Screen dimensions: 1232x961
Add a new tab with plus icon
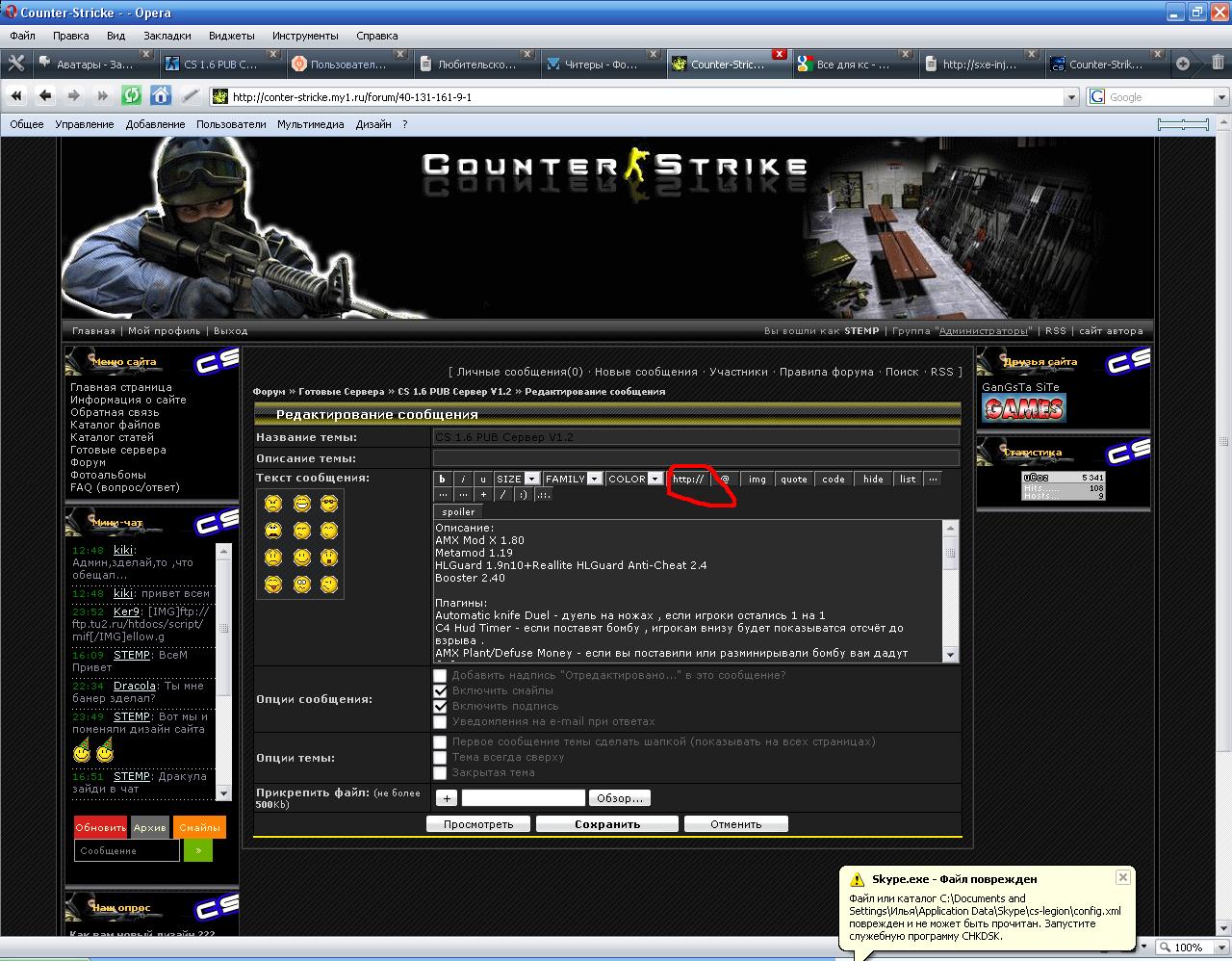click(x=1183, y=64)
